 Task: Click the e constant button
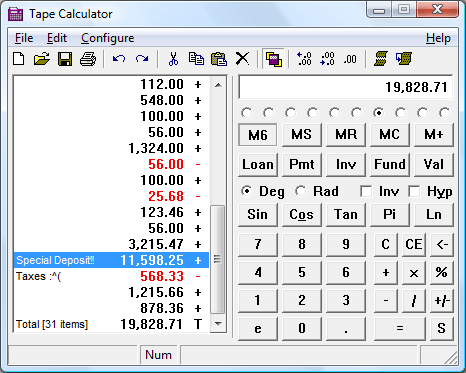(258, 329)
